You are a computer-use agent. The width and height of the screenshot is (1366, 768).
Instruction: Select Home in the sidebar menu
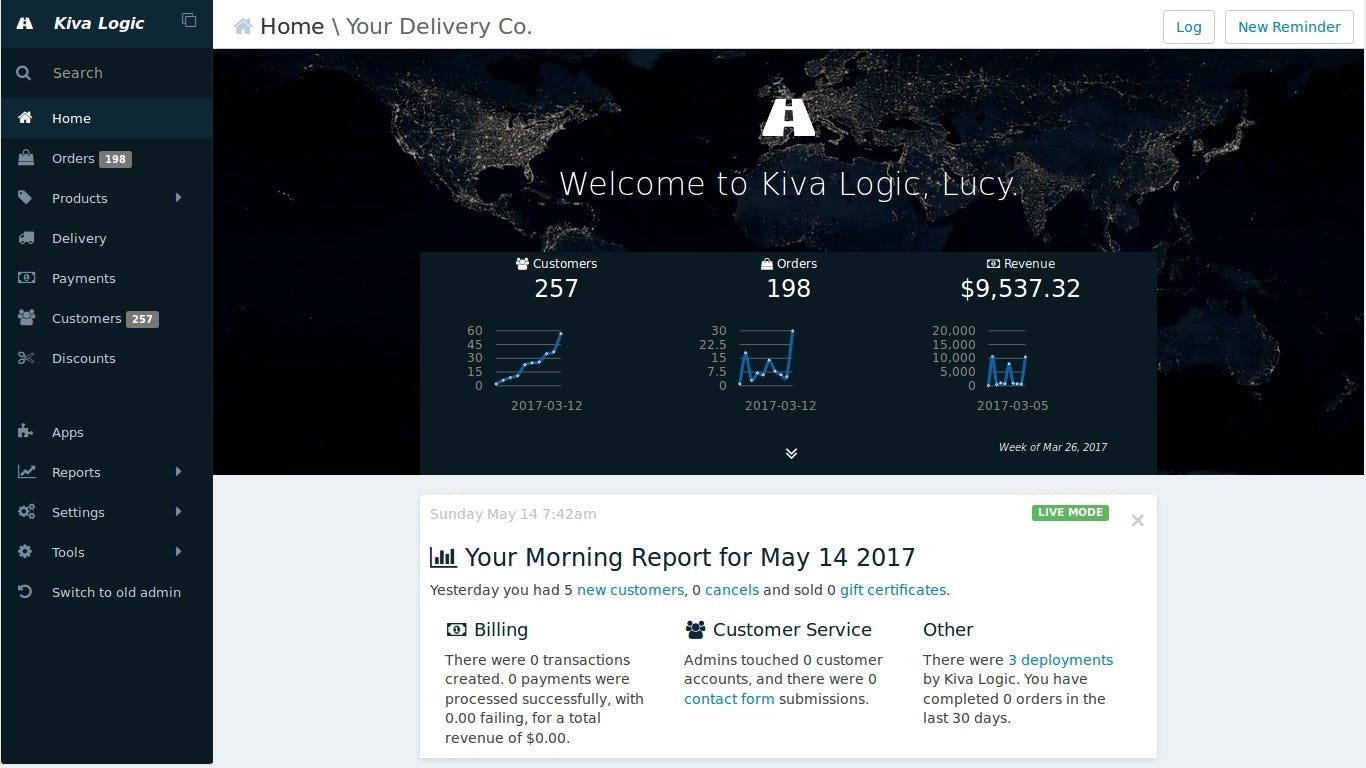click(71, 118)
